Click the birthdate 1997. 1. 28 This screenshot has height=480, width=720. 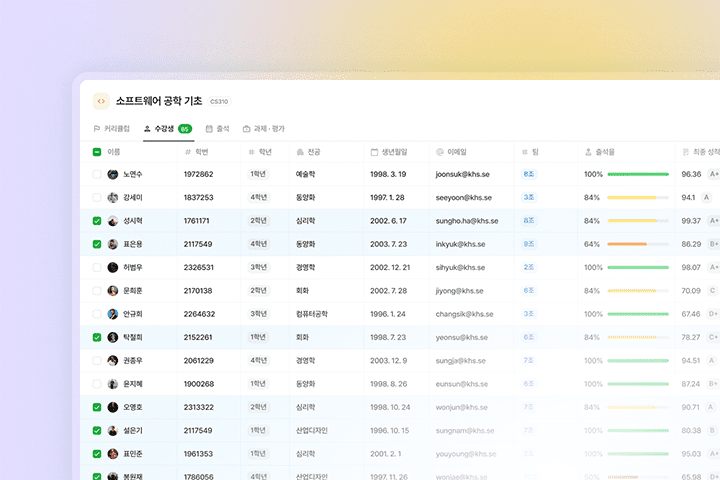(x=387, y=198)
